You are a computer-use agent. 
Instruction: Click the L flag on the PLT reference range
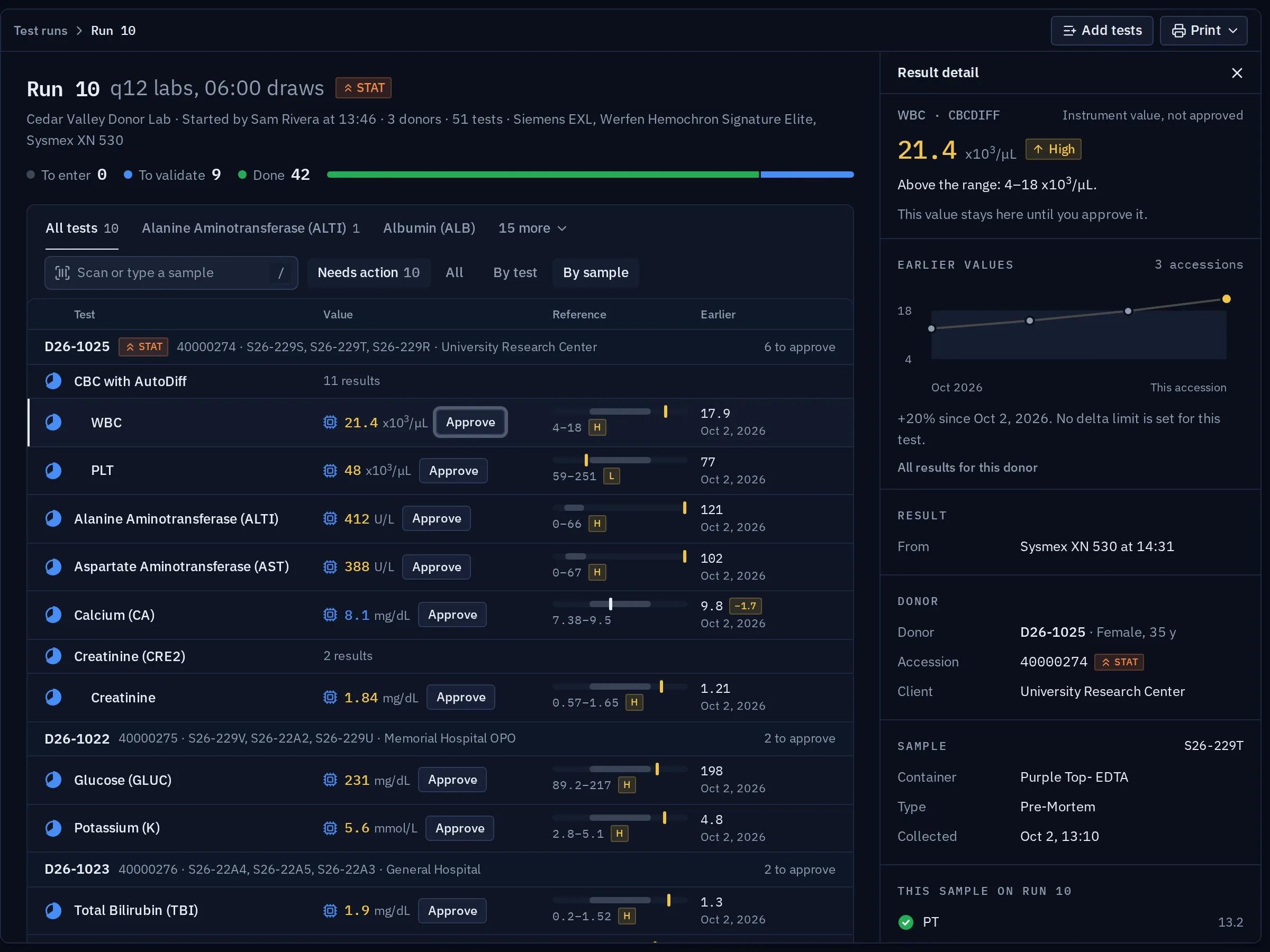click(x=612, y=475)
